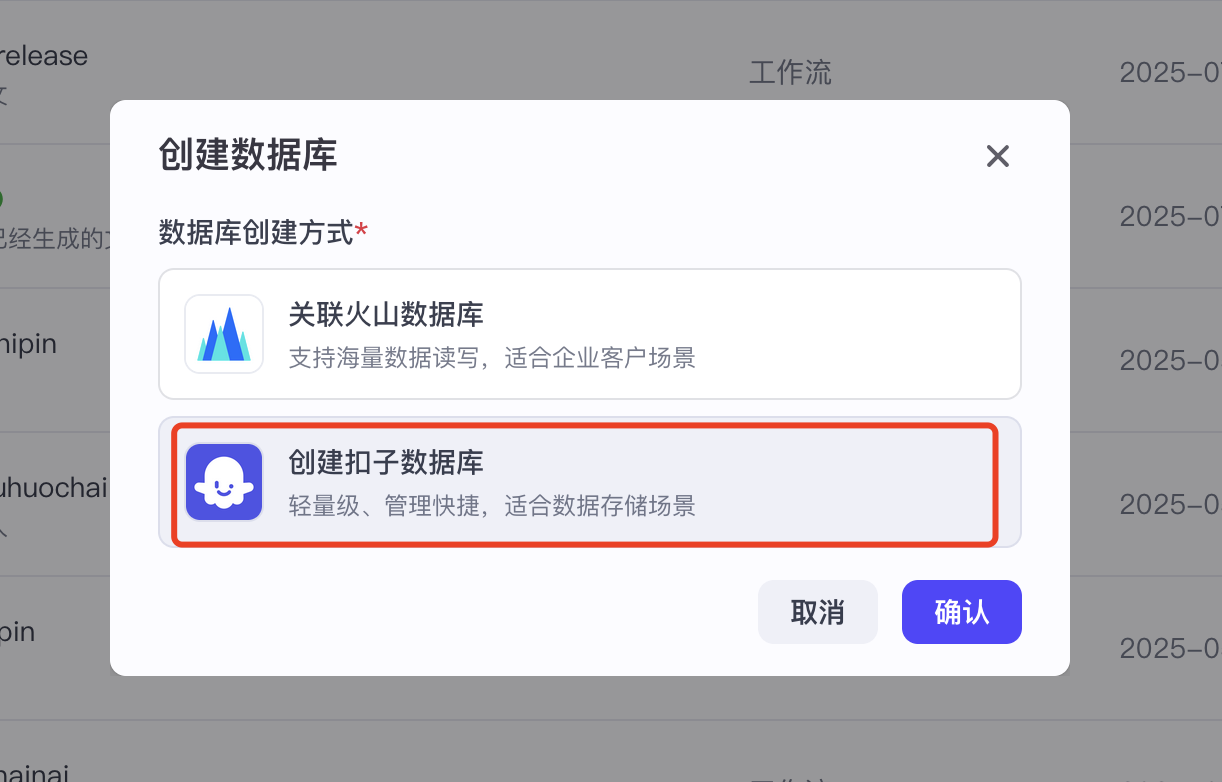Open the background row ending in "nipin"
The width and height of the screenshot is (1222, 782).
click(28, 345)
